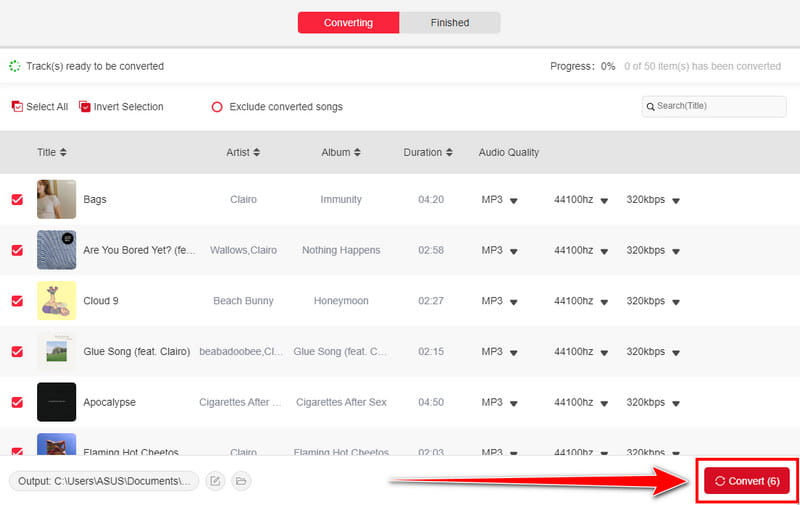Click the Bags album cover thumbnail
Screen dimensions: 800x505
[x=56, y=199]
